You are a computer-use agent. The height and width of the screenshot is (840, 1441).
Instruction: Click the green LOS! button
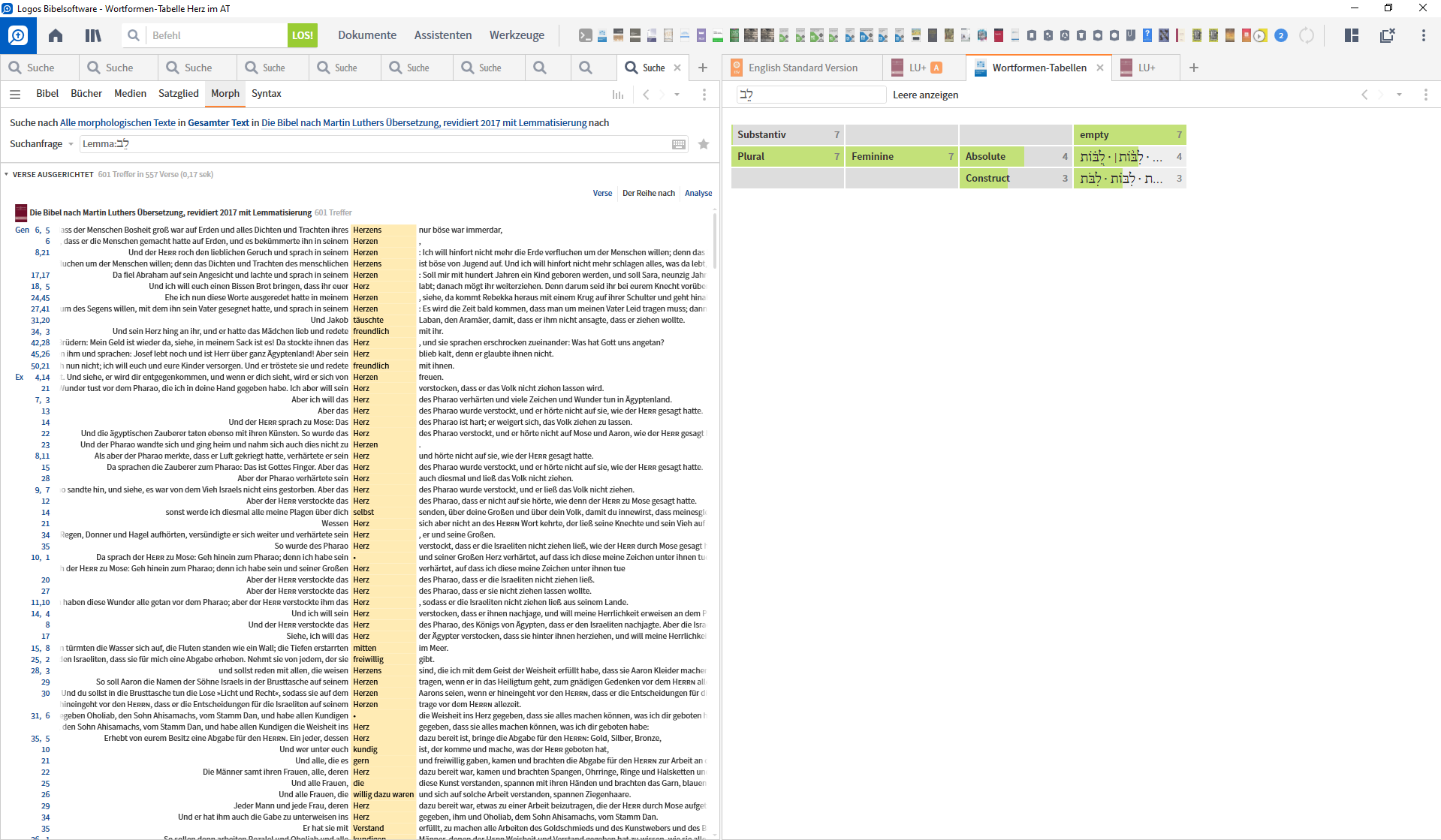point(303,35)
